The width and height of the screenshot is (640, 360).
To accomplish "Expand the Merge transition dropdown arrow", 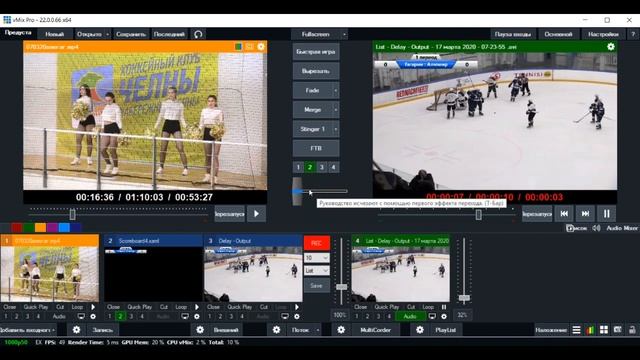I will 336,110.
